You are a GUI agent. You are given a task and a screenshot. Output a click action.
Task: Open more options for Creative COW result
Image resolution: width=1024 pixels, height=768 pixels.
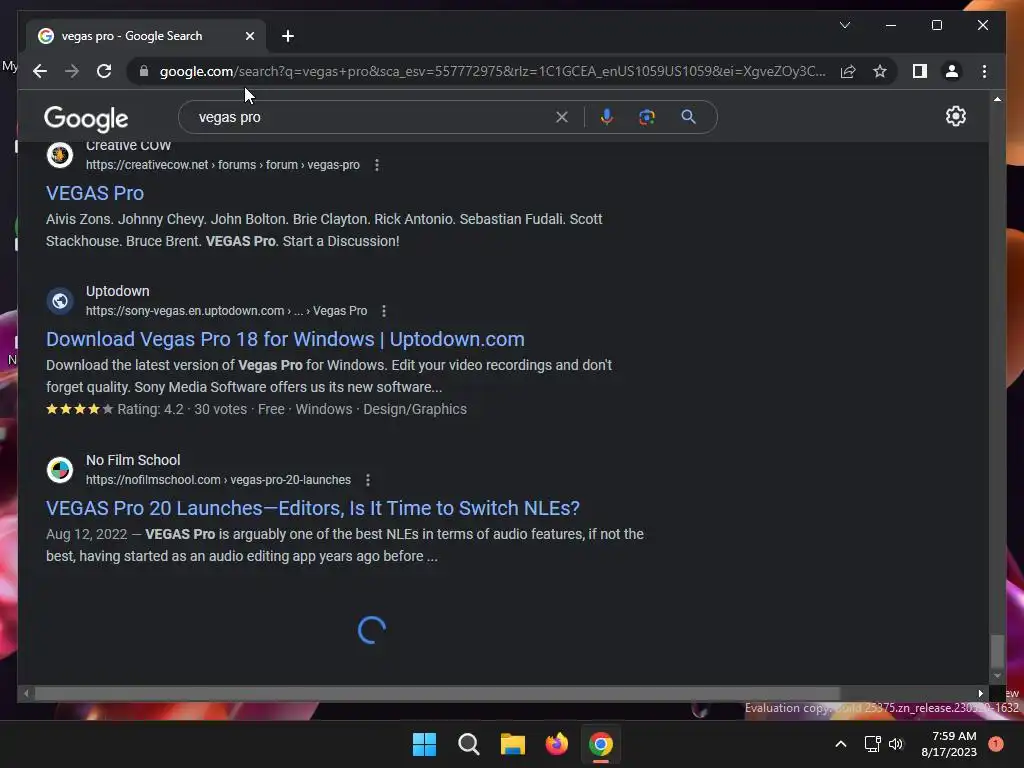coord(377,165)
